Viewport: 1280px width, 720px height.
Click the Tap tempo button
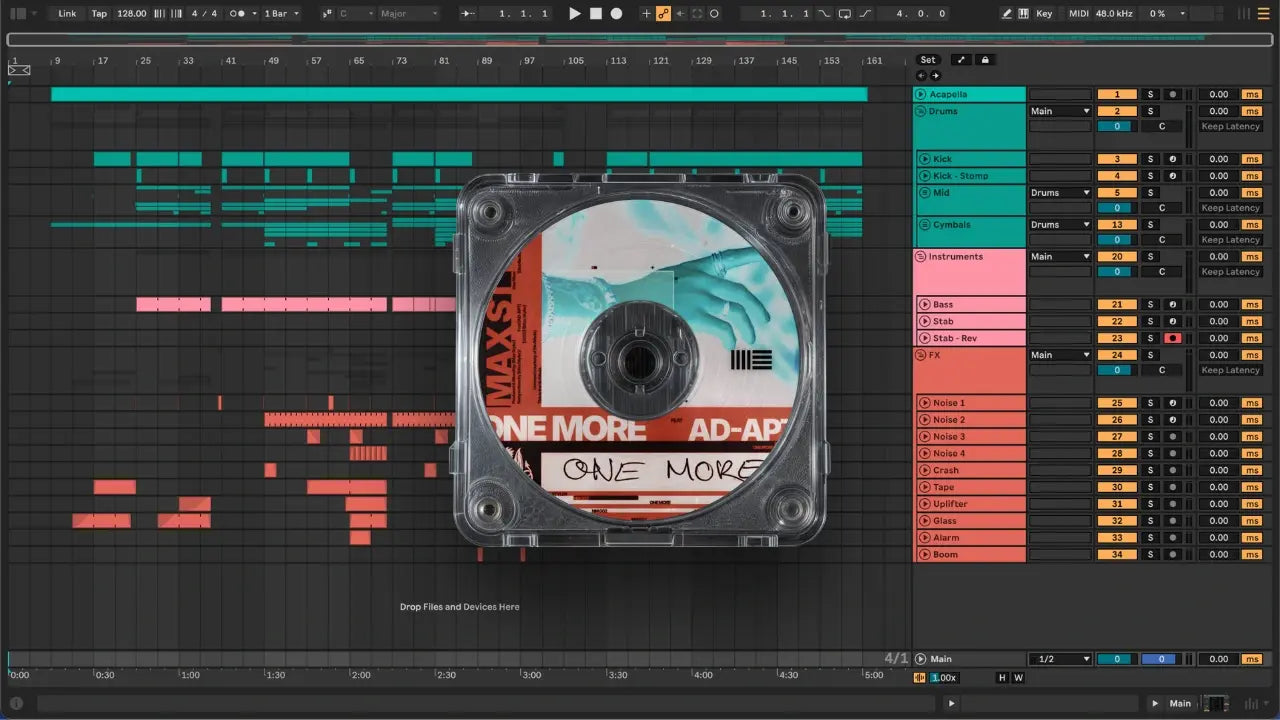click(x=99, y=14)
